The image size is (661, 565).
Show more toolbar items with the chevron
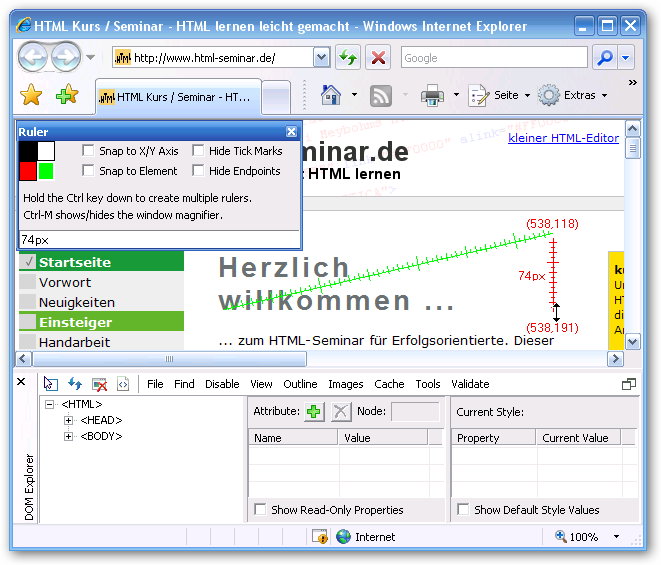click(632, 83)
